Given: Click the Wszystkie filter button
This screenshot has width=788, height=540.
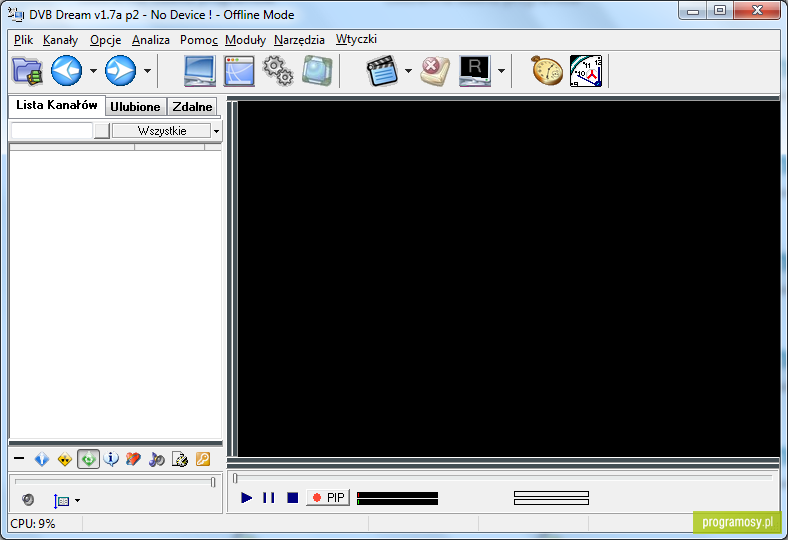Looking at the screenshot, I should tap(161, 131).
